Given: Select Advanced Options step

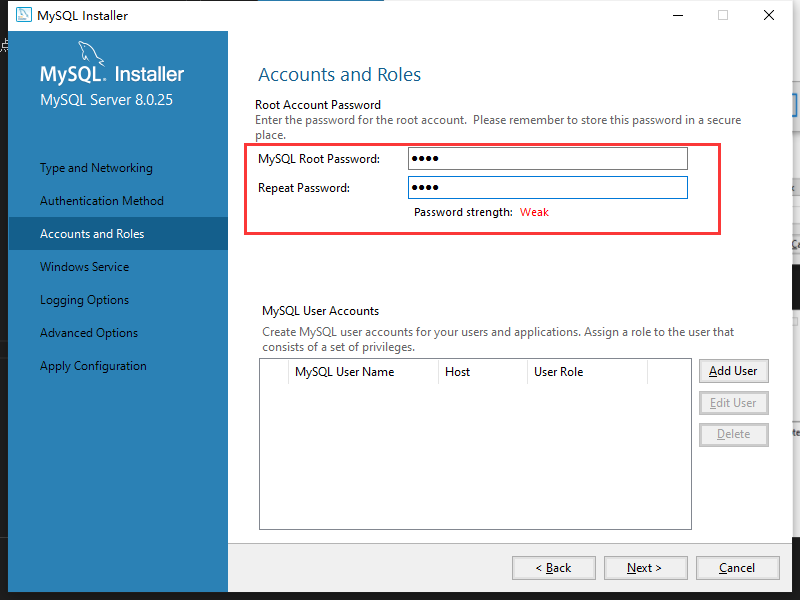Looking at the screenshot, I should [x=89, y=333].
